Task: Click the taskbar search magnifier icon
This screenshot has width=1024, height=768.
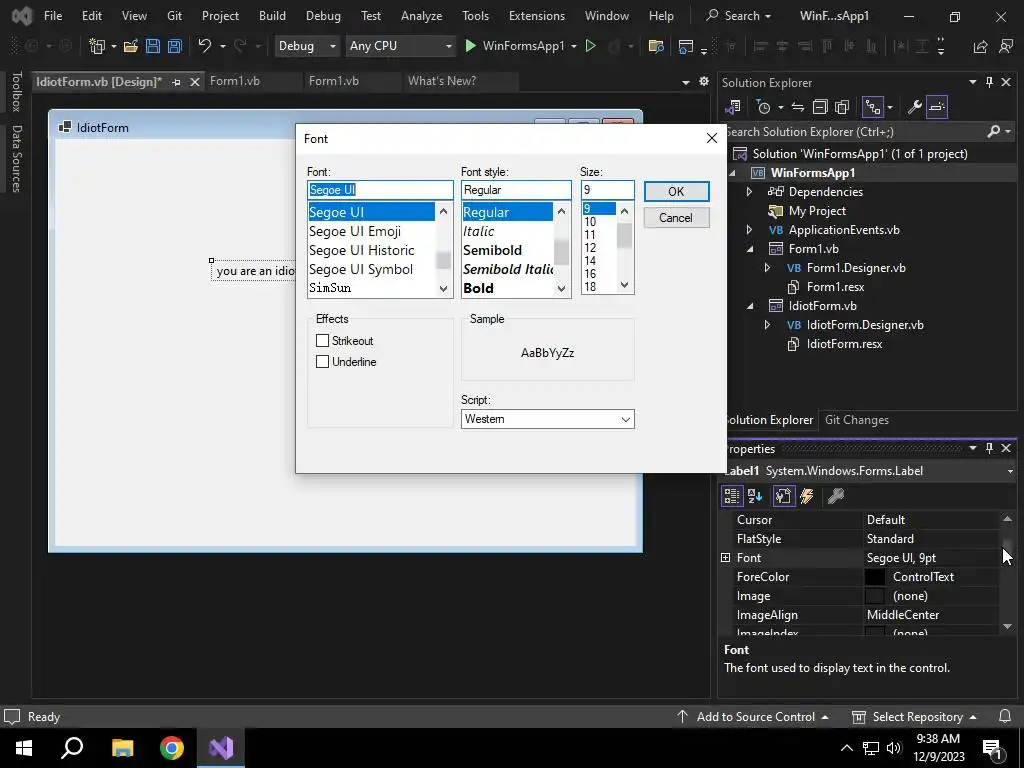Action: [x=72, y=748]
